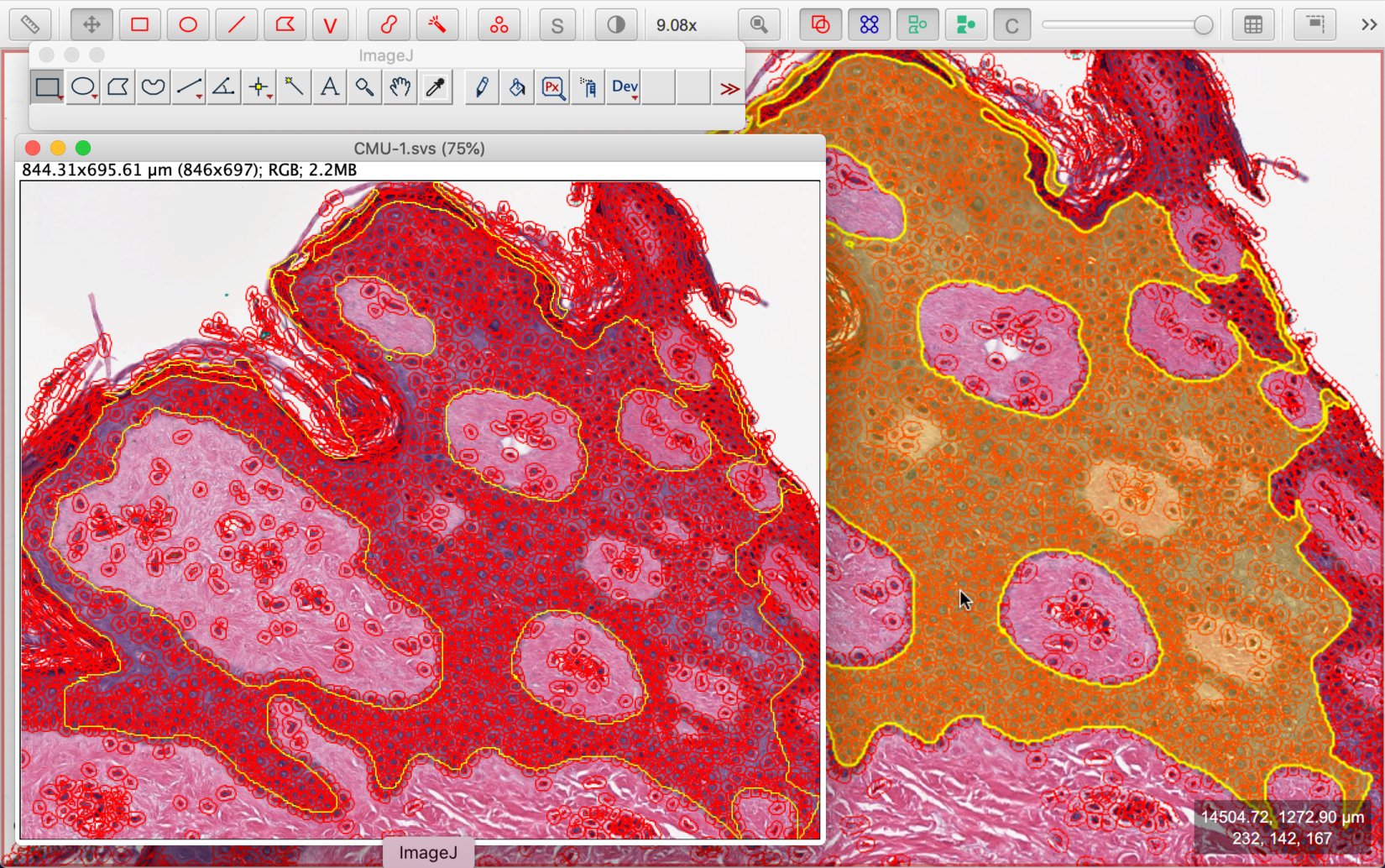Select ImageJ Pixel inspector Px tool

click(x=553, y=86)
